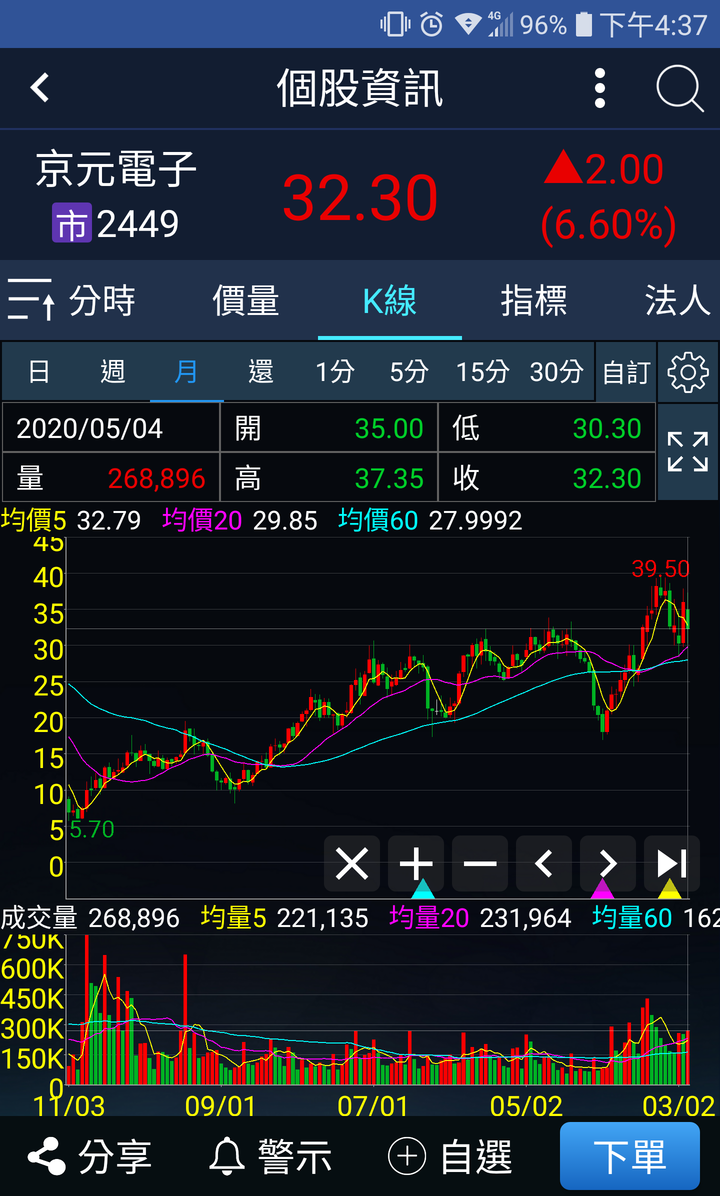Screen dimensions: 720x1196
Task: Tap 均價60 moving average label
Action: pyautogui.click(x=378, y=521)
